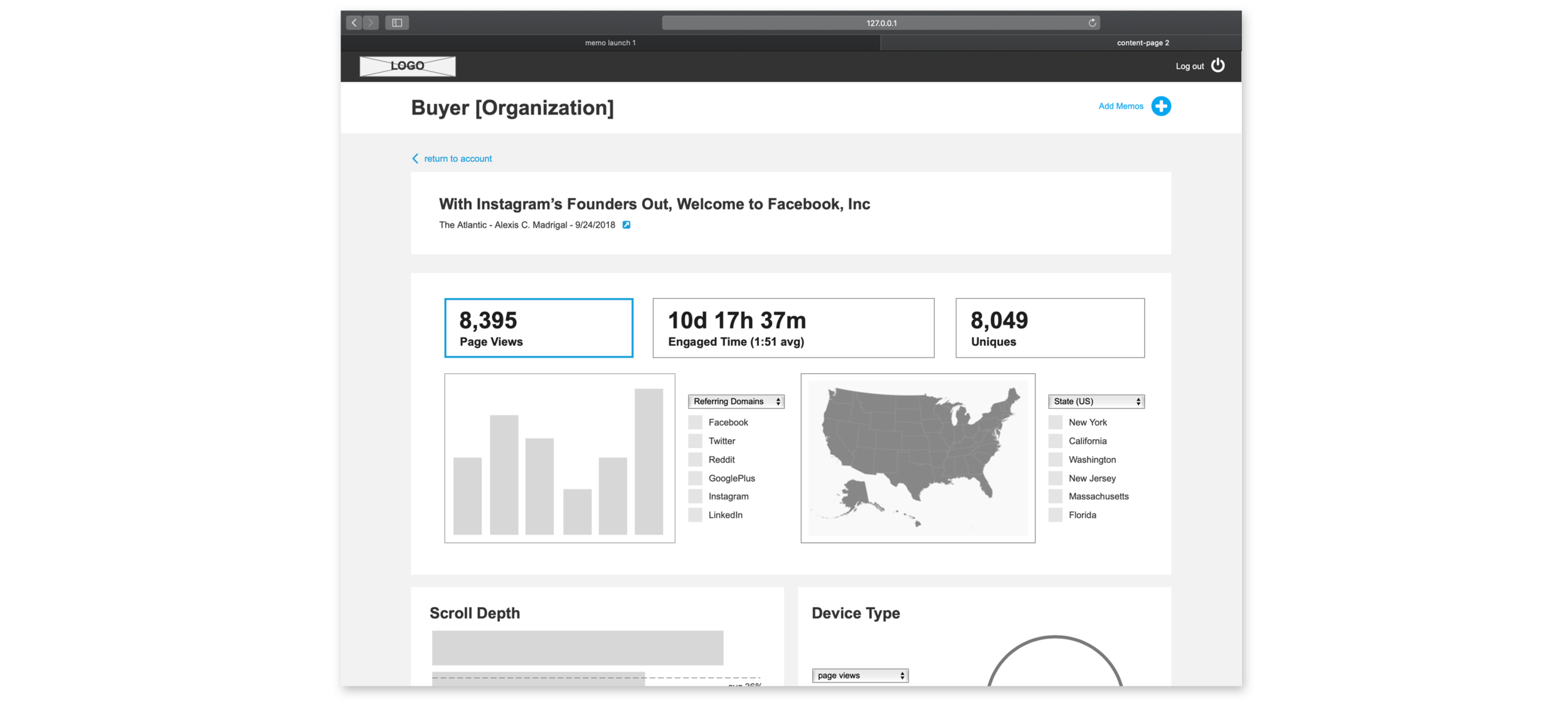Toggle the Instagram legend box
The width and height of the screenshot is (1568, 707).
click(695, 496)
